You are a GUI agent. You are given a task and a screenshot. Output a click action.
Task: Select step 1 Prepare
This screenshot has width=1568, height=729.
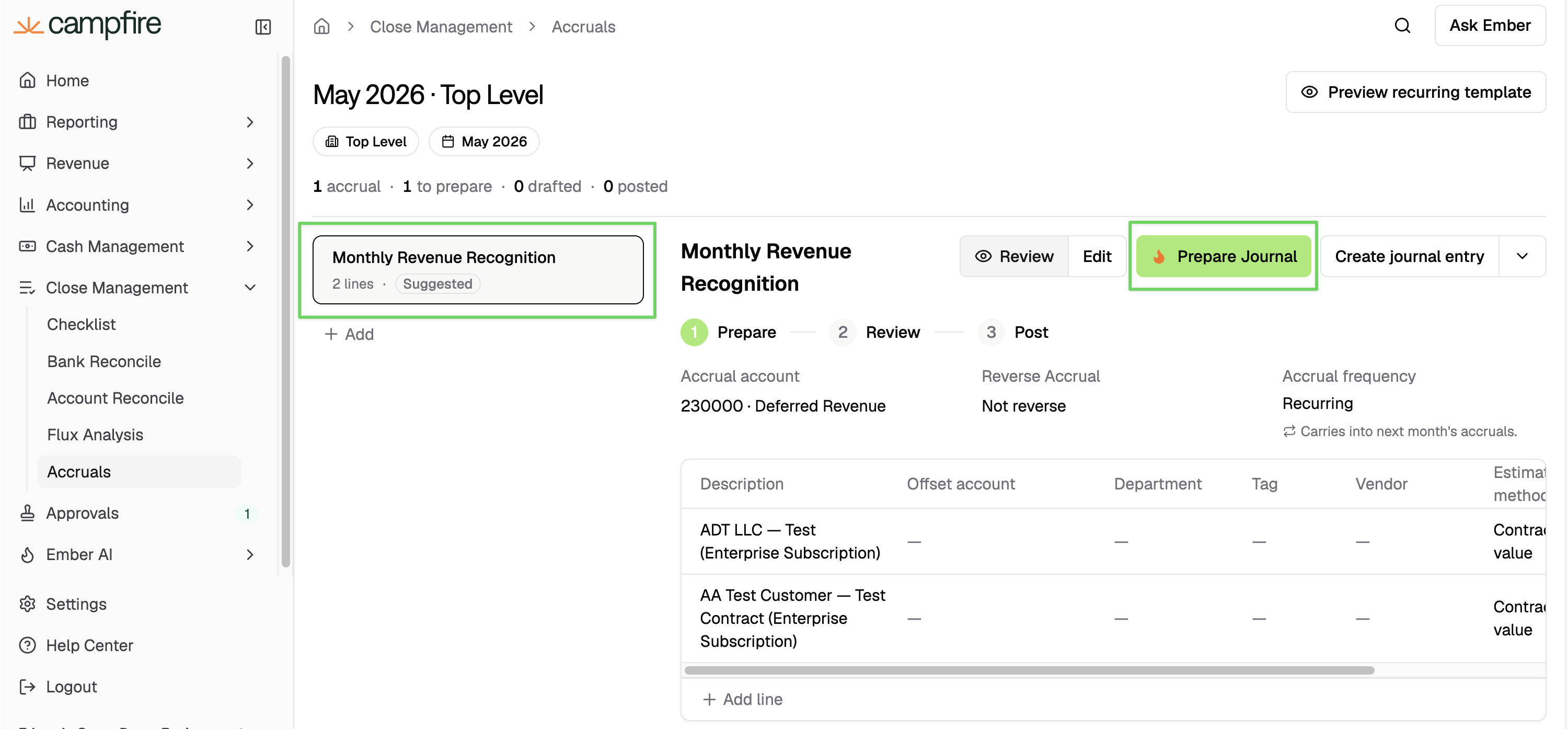coord(728,332)
